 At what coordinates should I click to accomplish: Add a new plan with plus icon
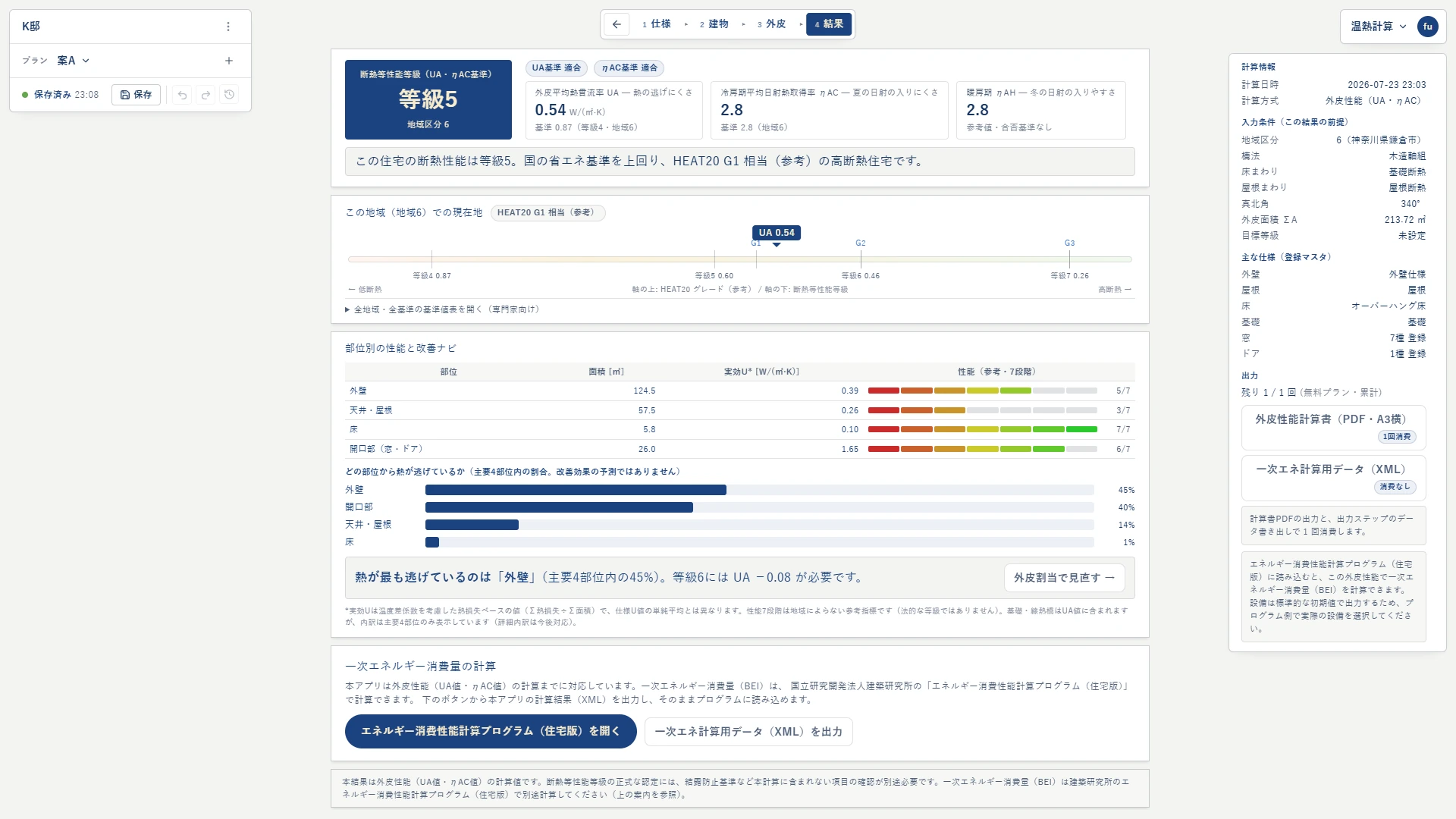(229, 61)
